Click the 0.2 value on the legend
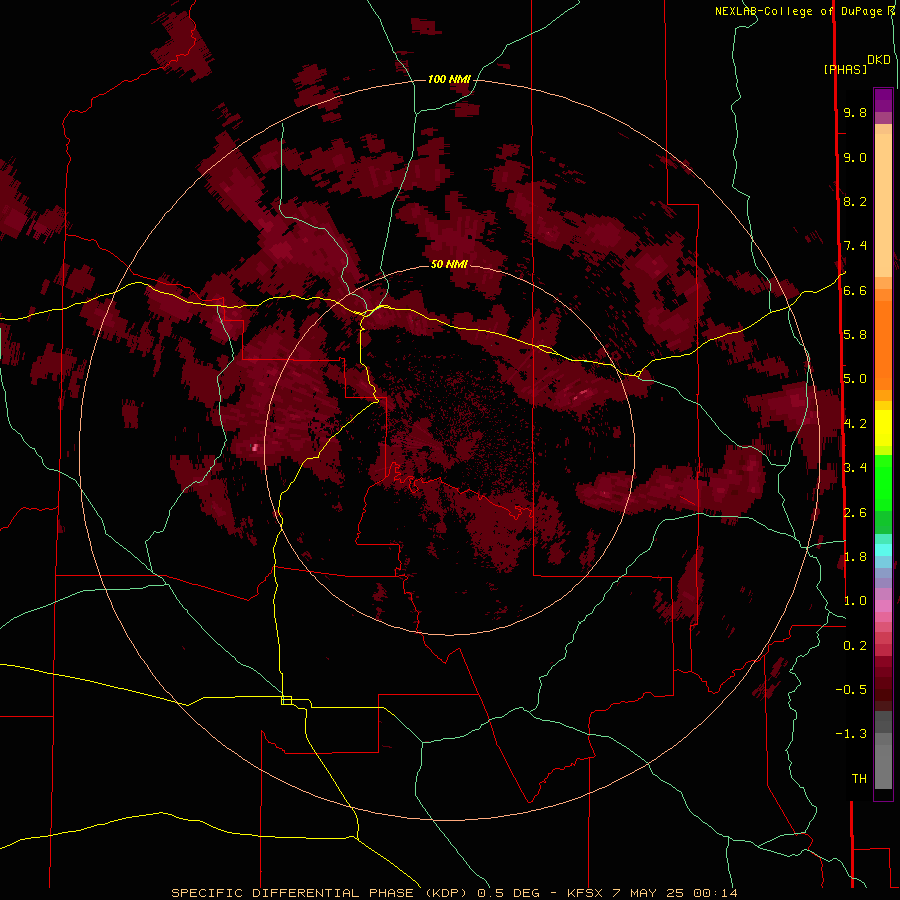900x900 pixels. [855, 646]
